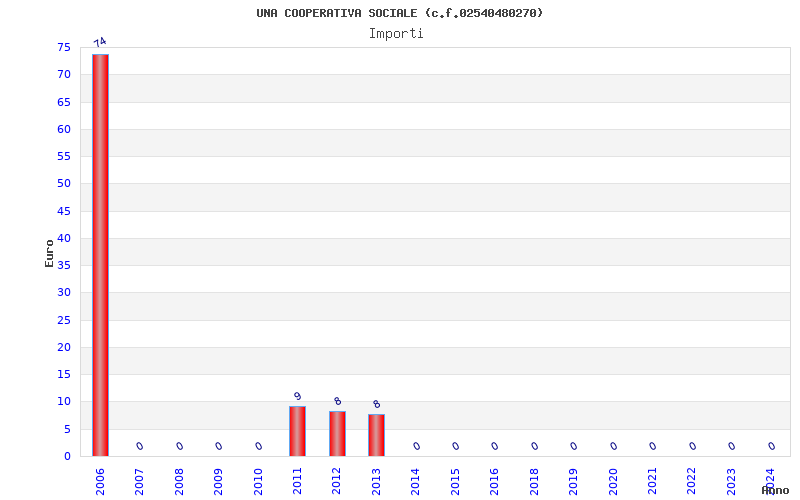Click x-axis year label 2014

pos(416,482)
